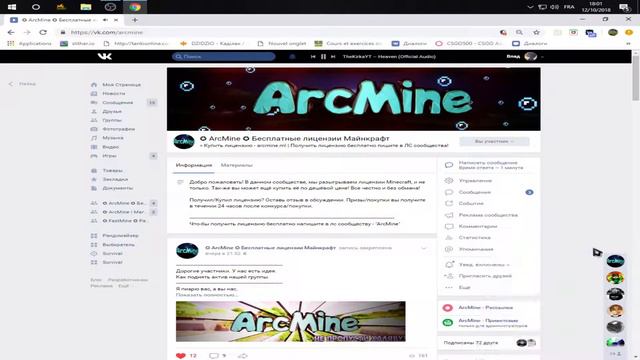Switch to the Materials tab
The width and height of the screenshot is (640, 360).
point(237,165)
